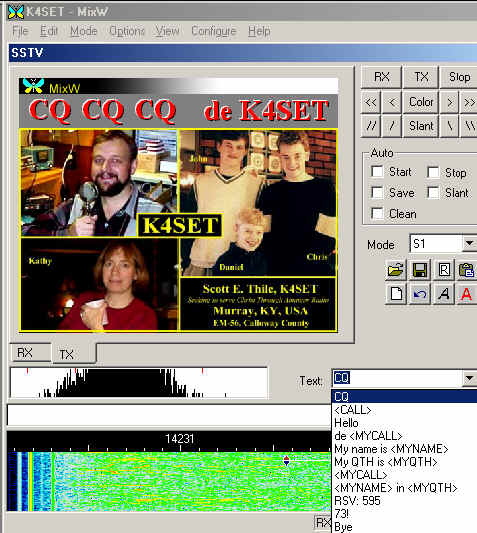This screenshot has width=477, height=533.
Task: Shift color left one step with the < button
Action: pyautogui.click(x=392, y=102)
